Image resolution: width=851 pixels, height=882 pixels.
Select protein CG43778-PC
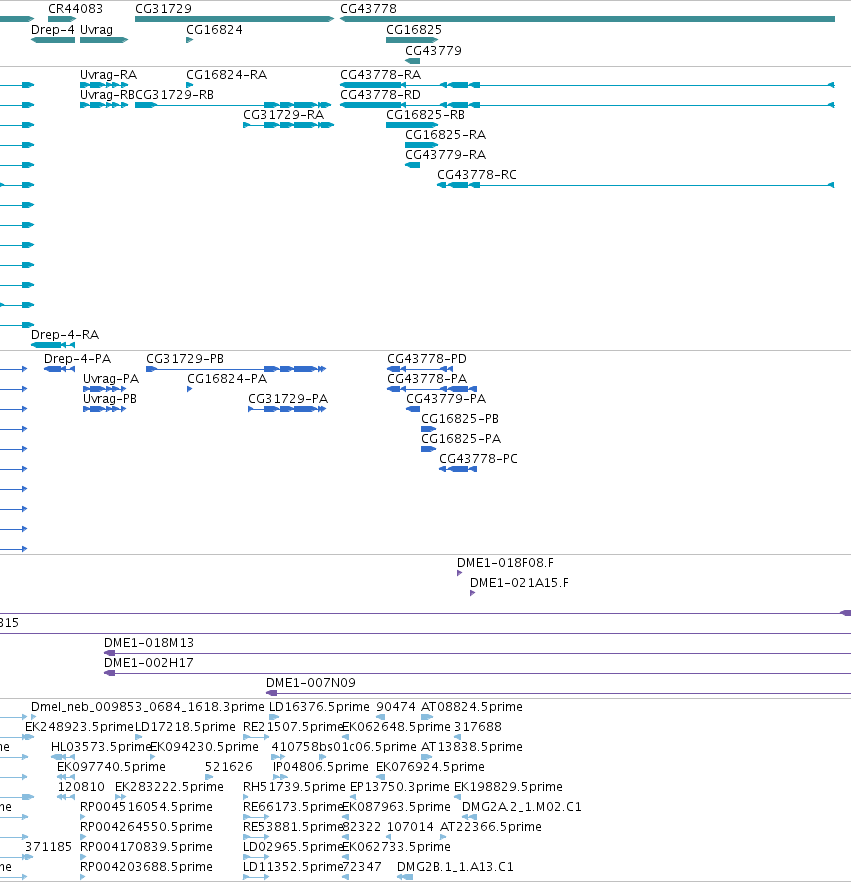[x=458, y=469]
